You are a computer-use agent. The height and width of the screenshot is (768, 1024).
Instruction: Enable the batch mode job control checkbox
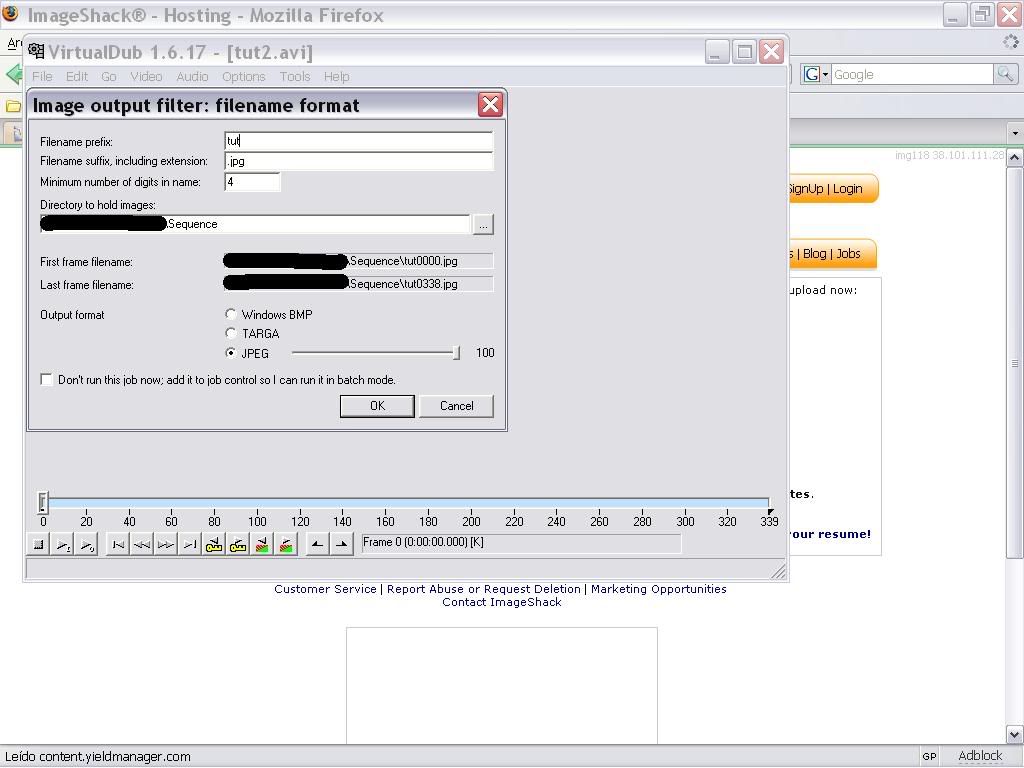(x=47, y=379)
